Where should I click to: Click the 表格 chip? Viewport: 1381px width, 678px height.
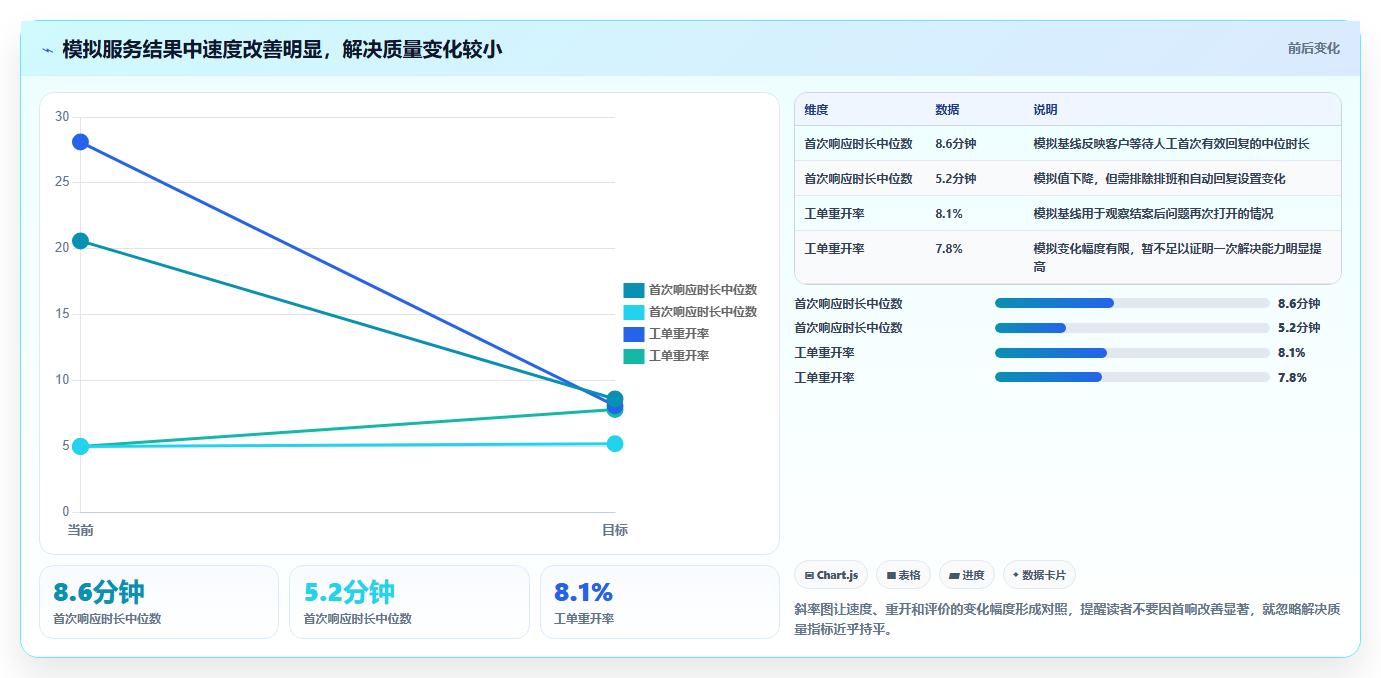pyautogui.click(x=903, y=575)
